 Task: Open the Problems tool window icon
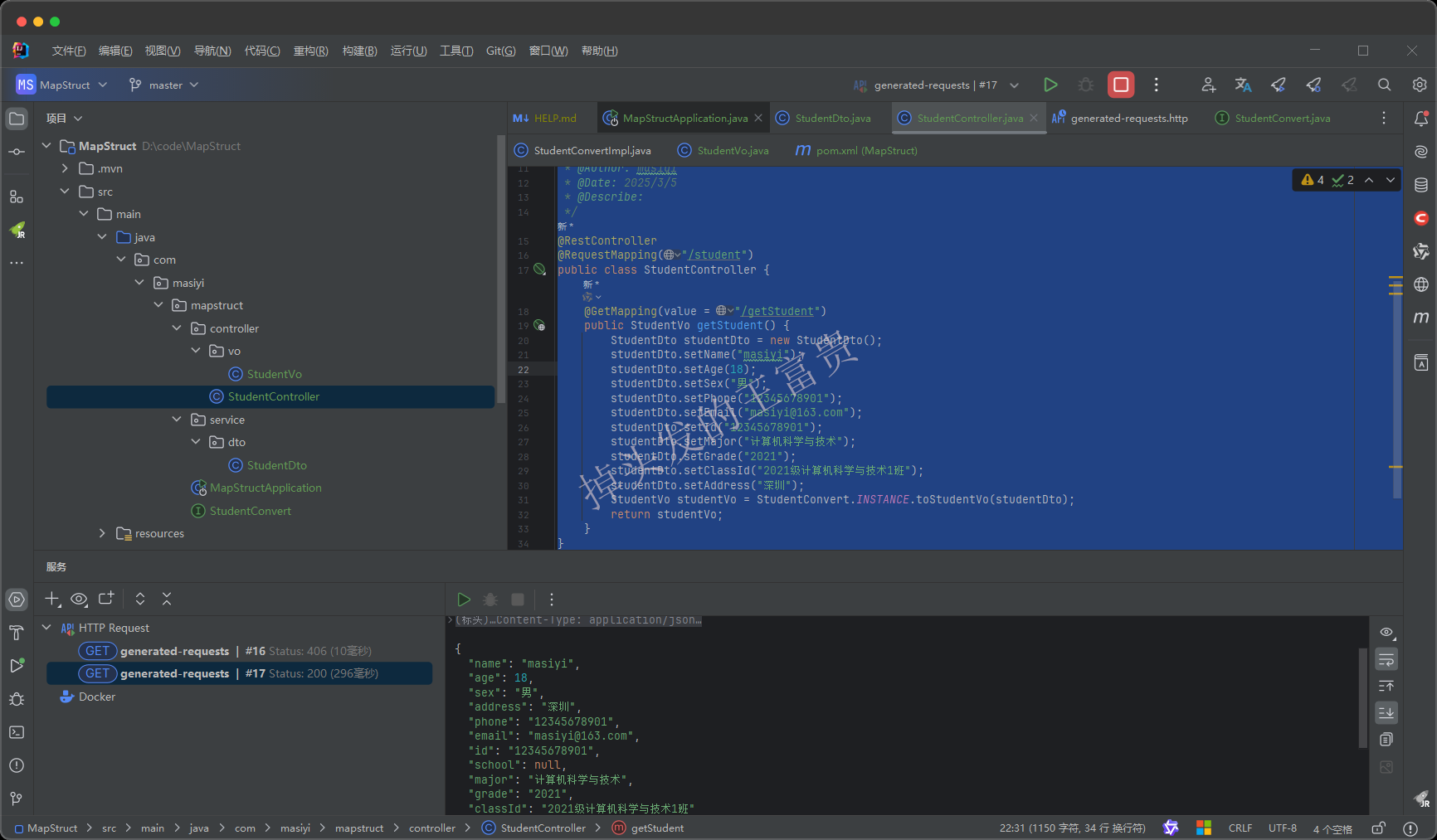[x=17, y=765]
